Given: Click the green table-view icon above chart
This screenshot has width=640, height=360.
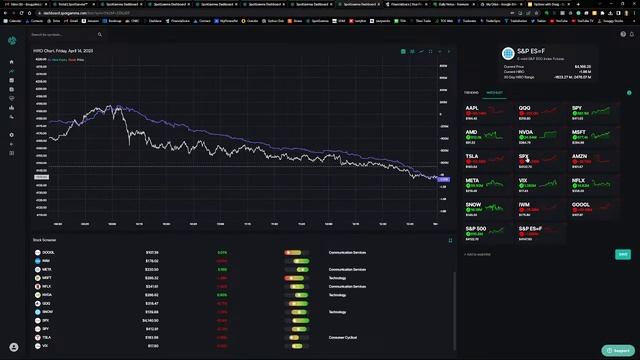Looking at the screenshot, I should click(403, 51).
